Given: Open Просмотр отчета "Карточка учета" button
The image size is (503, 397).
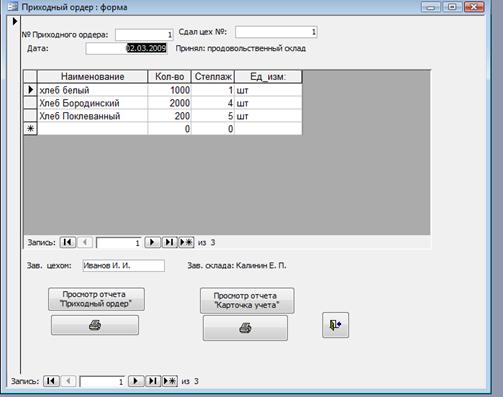Looking at the screenshot, I should pyautogui.click(x=247, y=301).
